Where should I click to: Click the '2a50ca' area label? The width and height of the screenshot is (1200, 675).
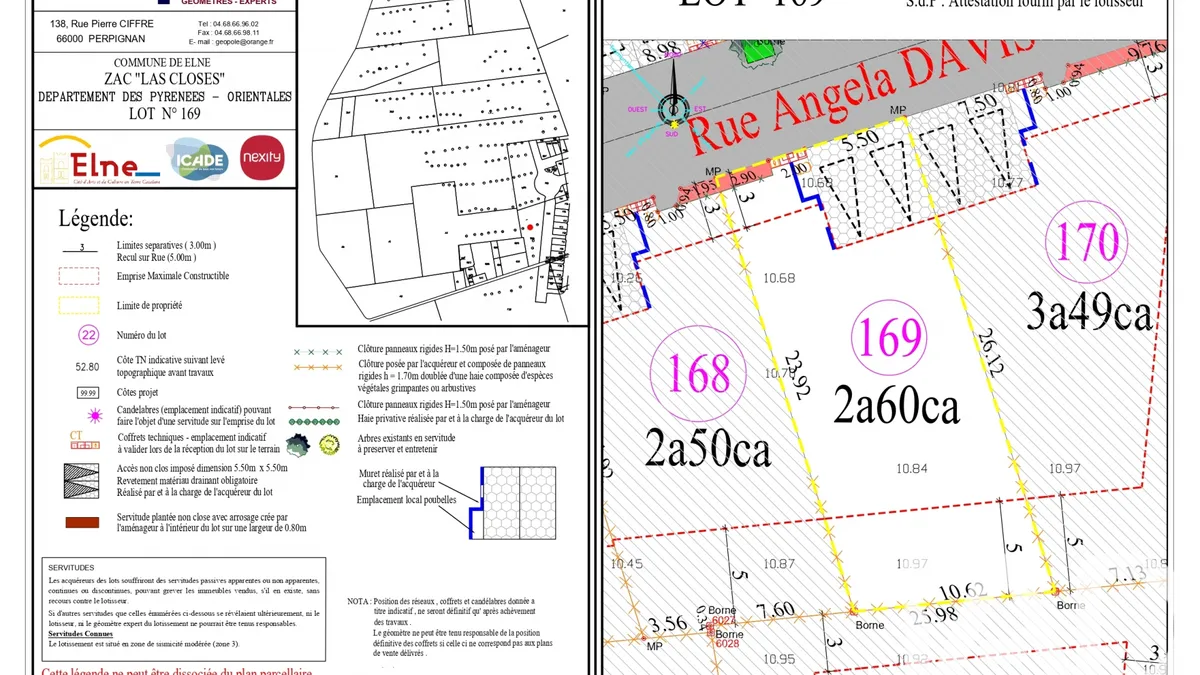708,449
